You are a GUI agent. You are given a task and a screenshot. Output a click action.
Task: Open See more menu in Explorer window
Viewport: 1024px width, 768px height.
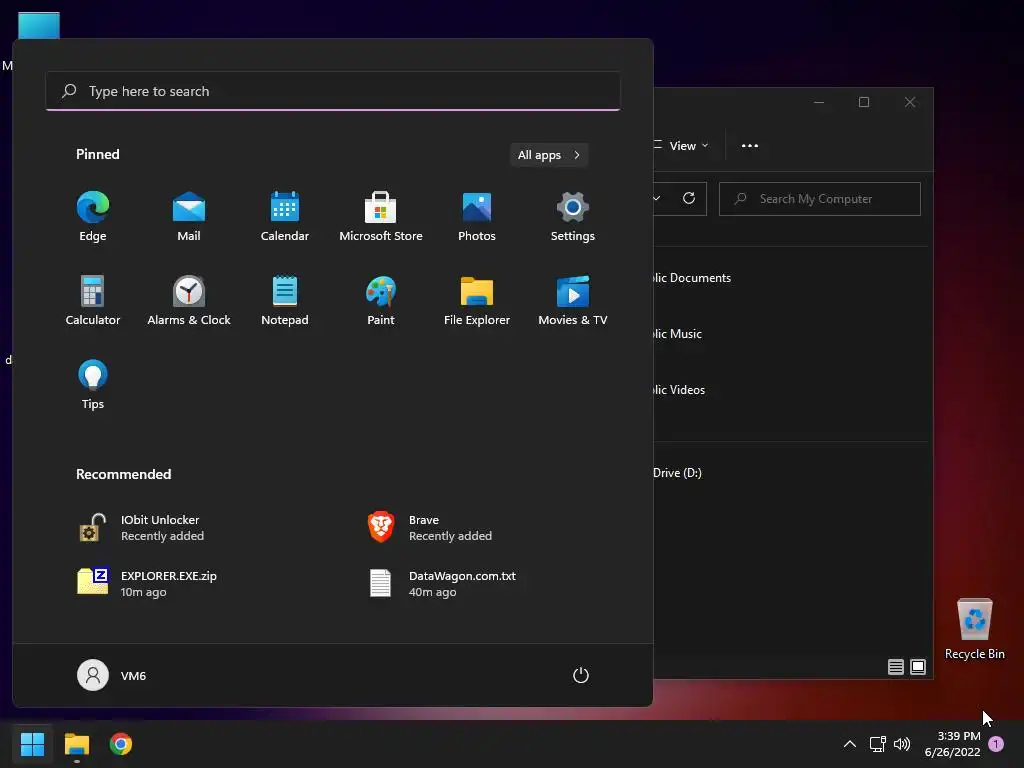coord(750,146)
